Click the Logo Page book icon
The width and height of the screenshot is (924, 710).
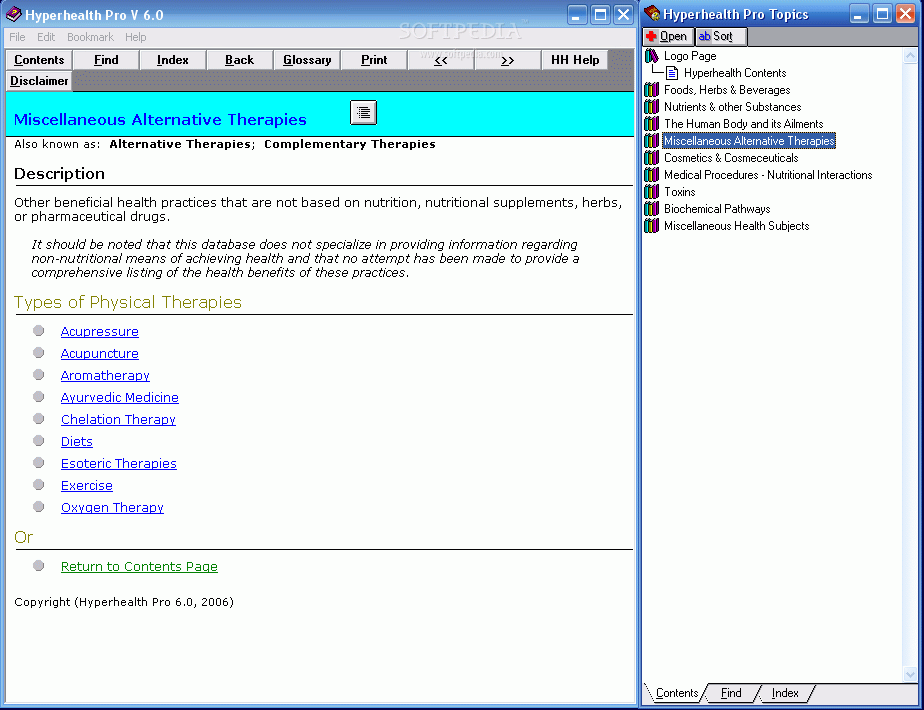click(651, 56)
